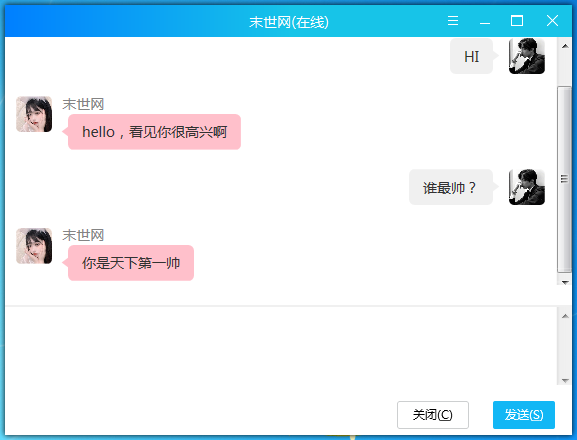Select the 谁最帅？ message bubble
The image size is (577, 440).
pos(451,187)
